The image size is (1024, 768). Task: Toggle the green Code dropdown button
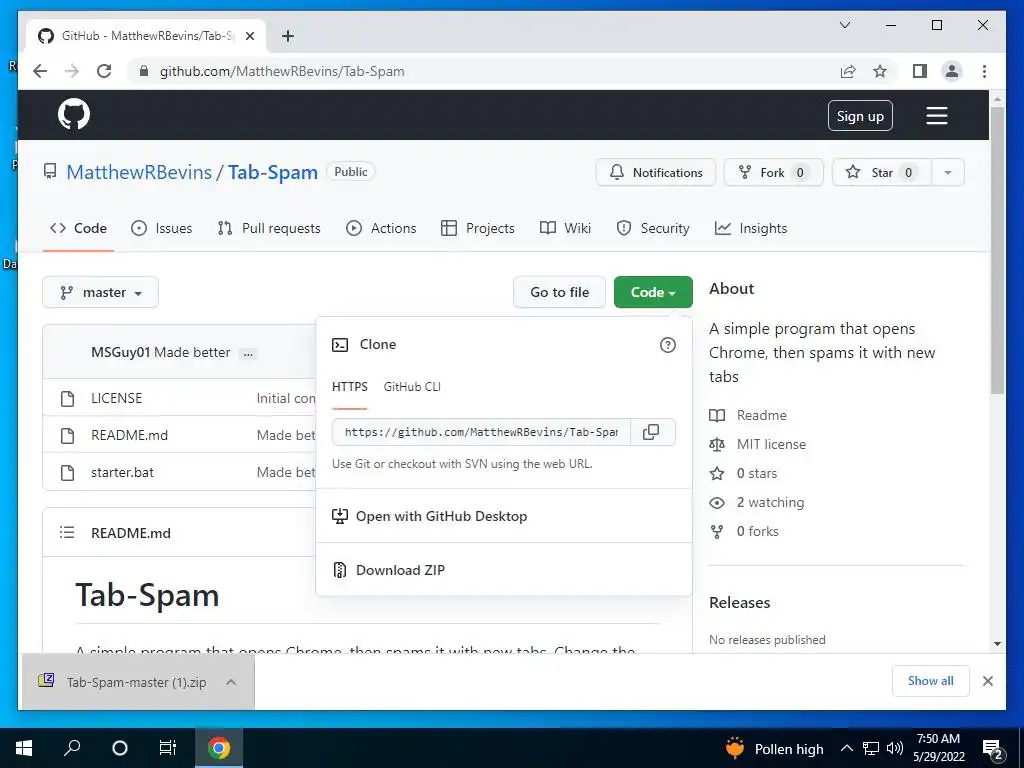coord(653,293)
